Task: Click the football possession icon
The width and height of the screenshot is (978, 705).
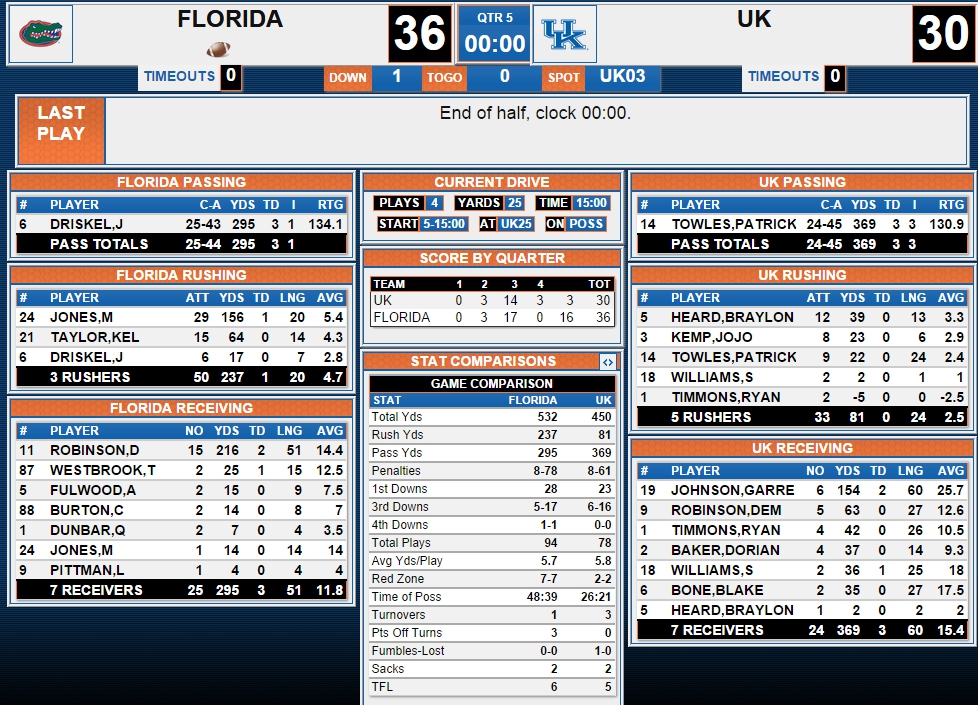Action: tap(218, 49)
